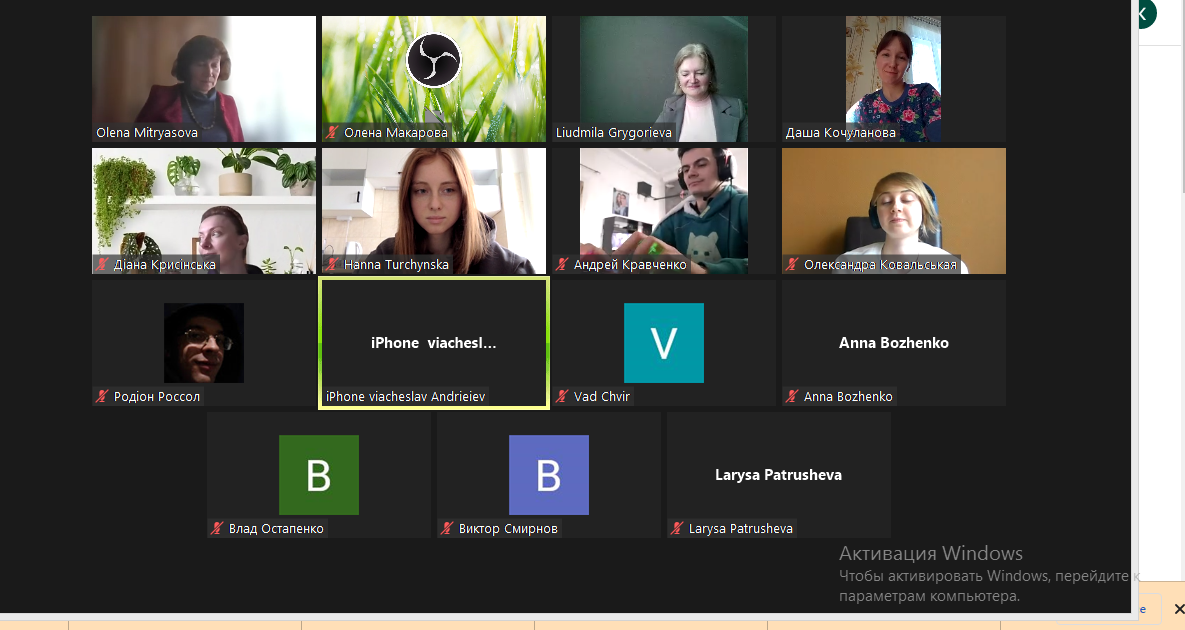Click Діана Крисінська's video feed with plants
1185x630 pixels.
pos(204,211)
